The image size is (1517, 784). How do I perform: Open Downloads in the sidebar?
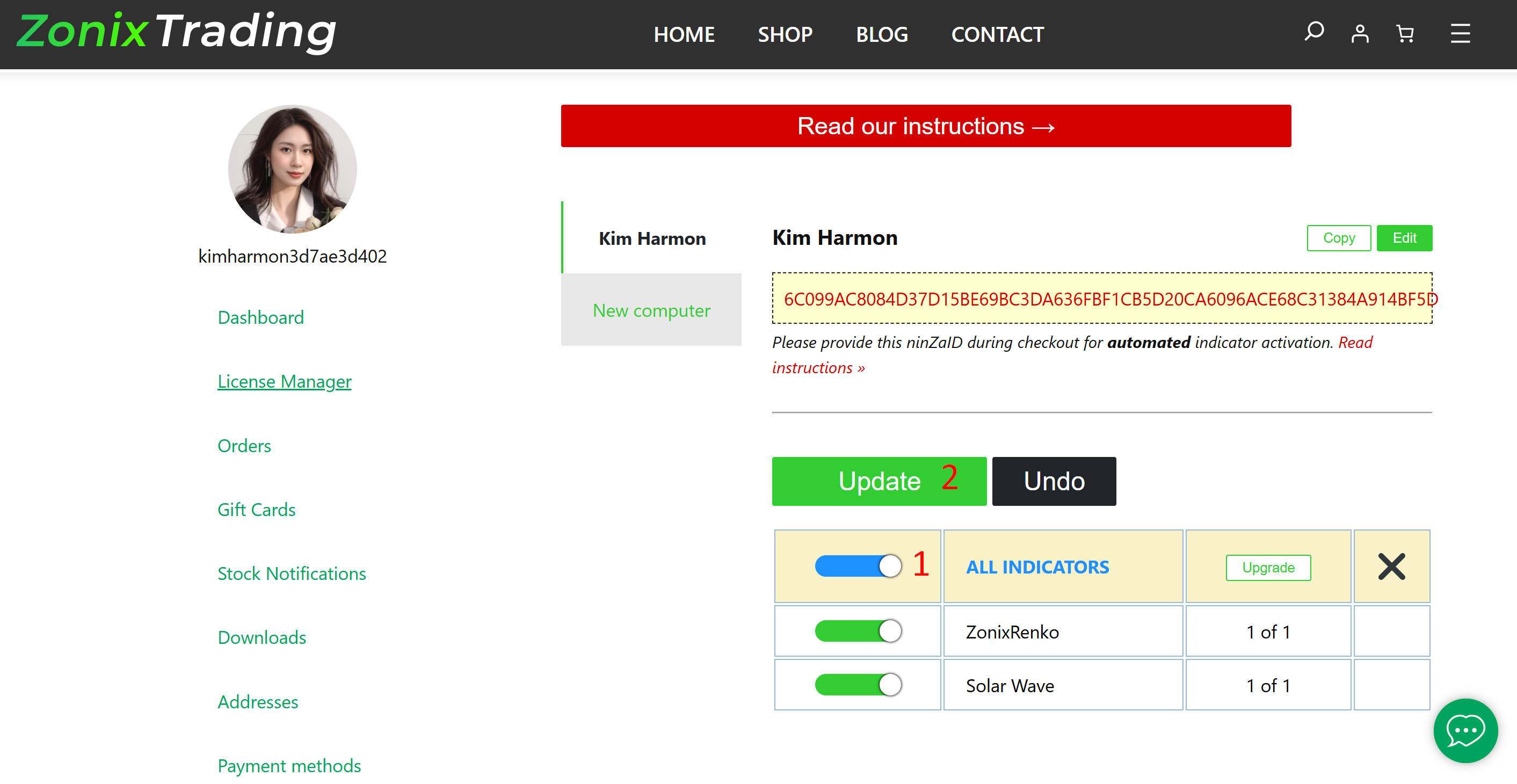(x=262, y=637)
